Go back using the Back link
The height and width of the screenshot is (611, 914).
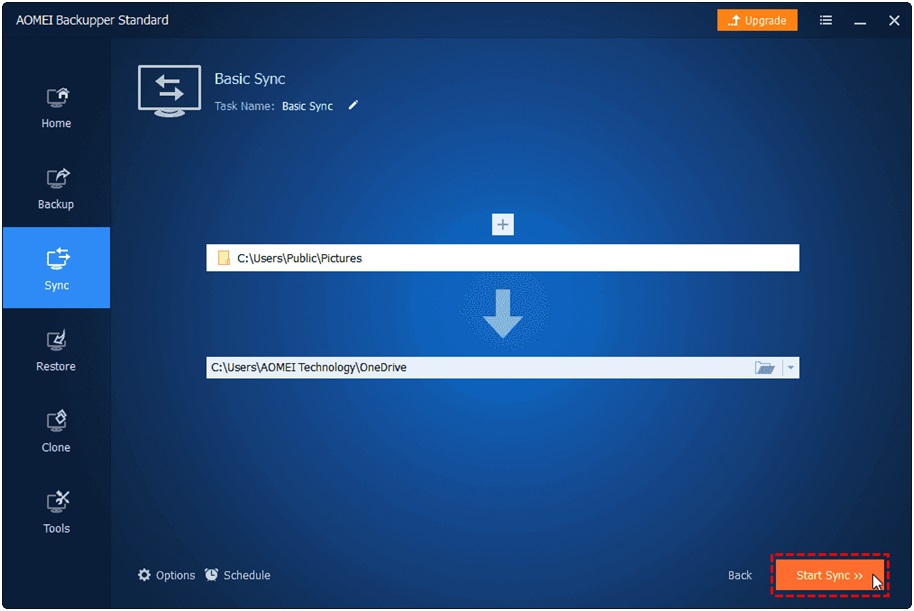pyautogui.click(x=739, y=575)
